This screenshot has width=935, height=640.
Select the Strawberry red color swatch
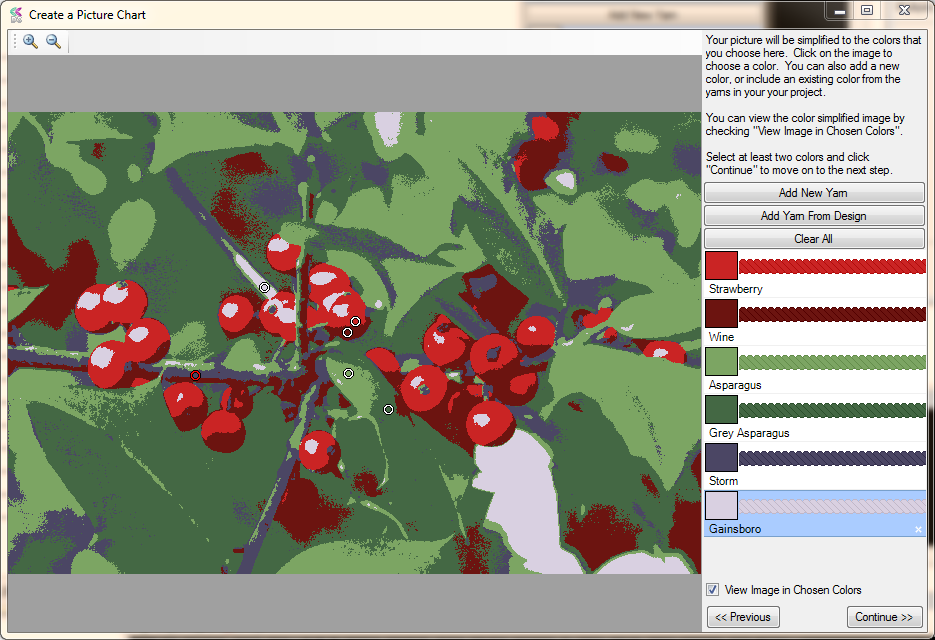(x=721, y=265)
